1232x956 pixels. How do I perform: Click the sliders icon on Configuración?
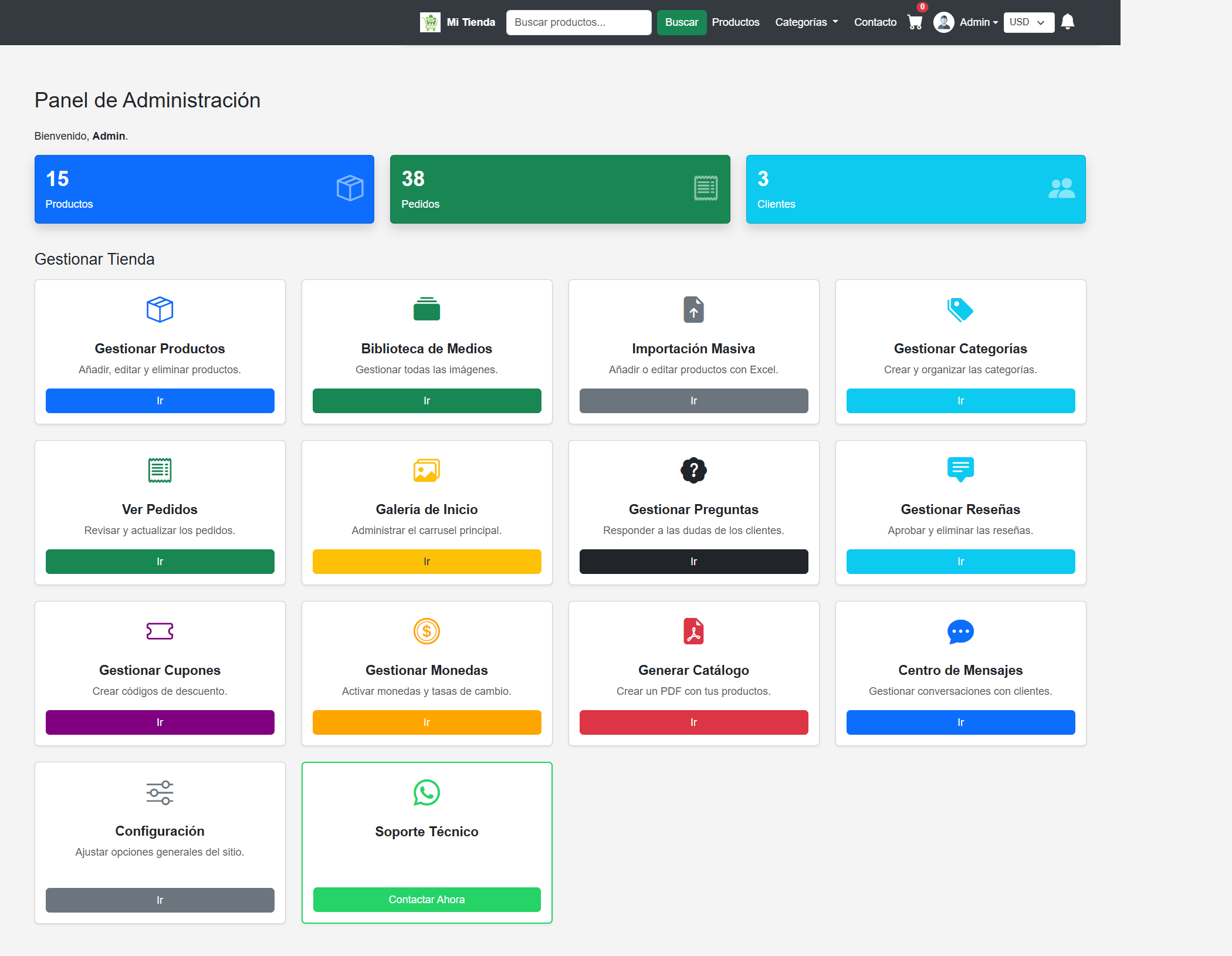coord(160,792)
